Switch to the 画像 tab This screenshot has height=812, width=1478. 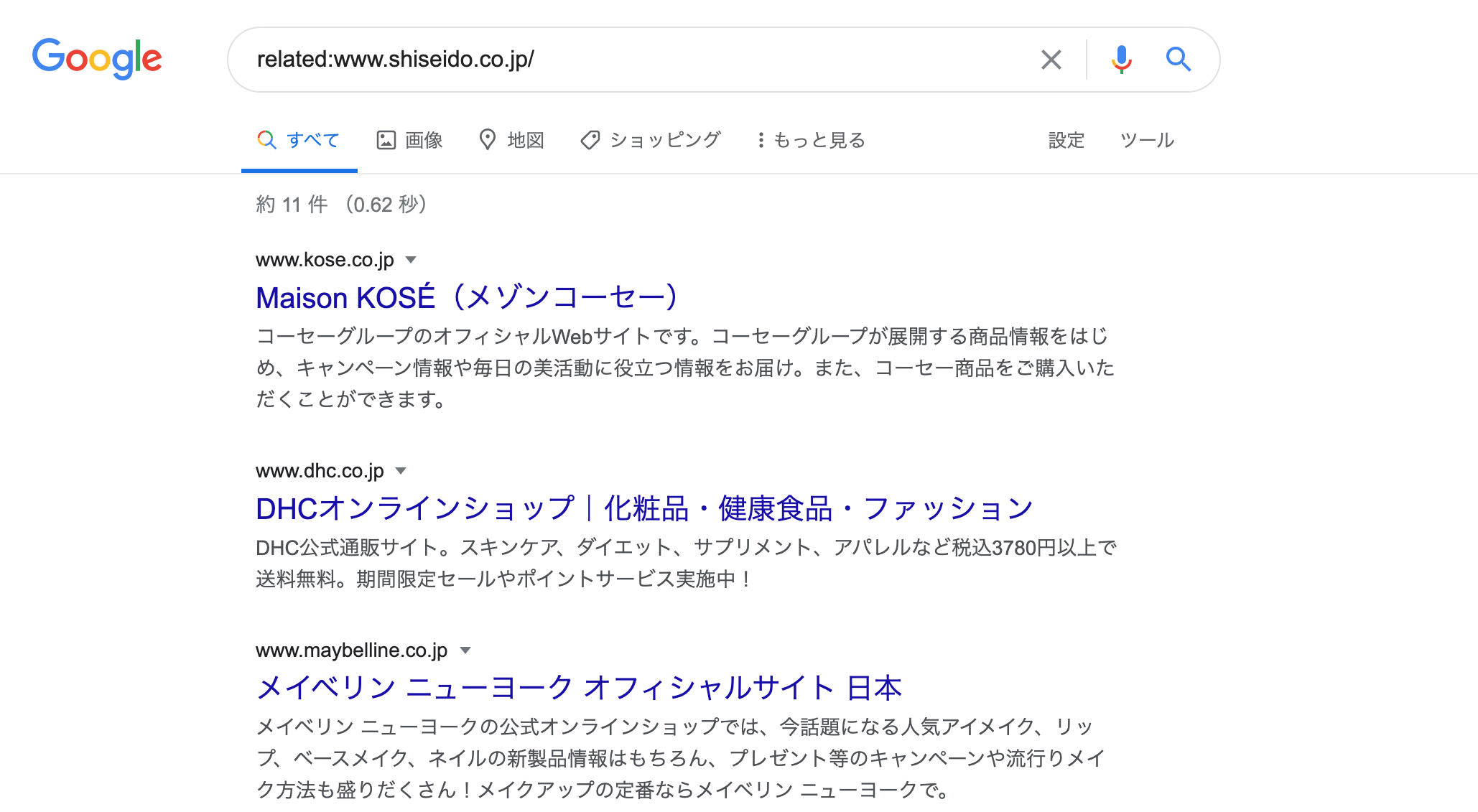pyautogui.click(x=410, y=140)
